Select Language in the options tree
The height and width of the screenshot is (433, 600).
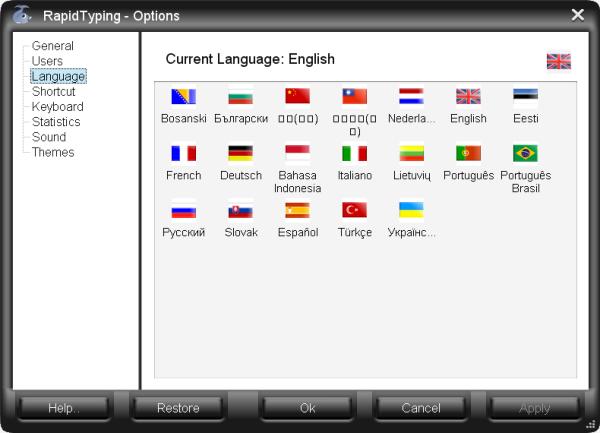point(59,76)
